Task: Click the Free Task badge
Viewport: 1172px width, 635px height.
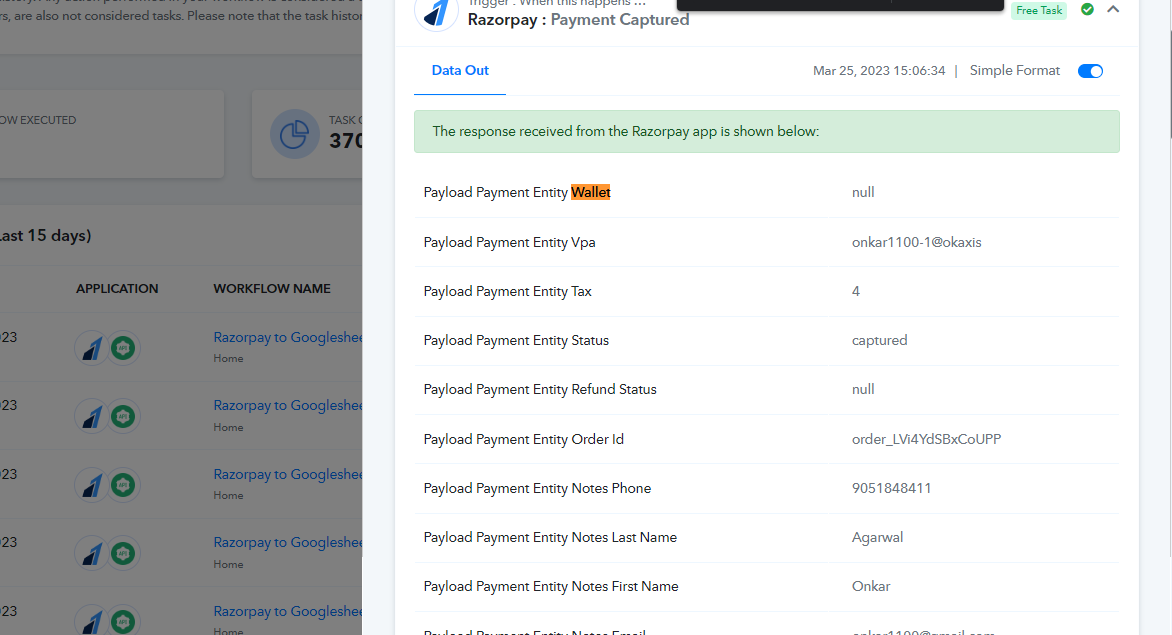Action: pos(1039,10)
